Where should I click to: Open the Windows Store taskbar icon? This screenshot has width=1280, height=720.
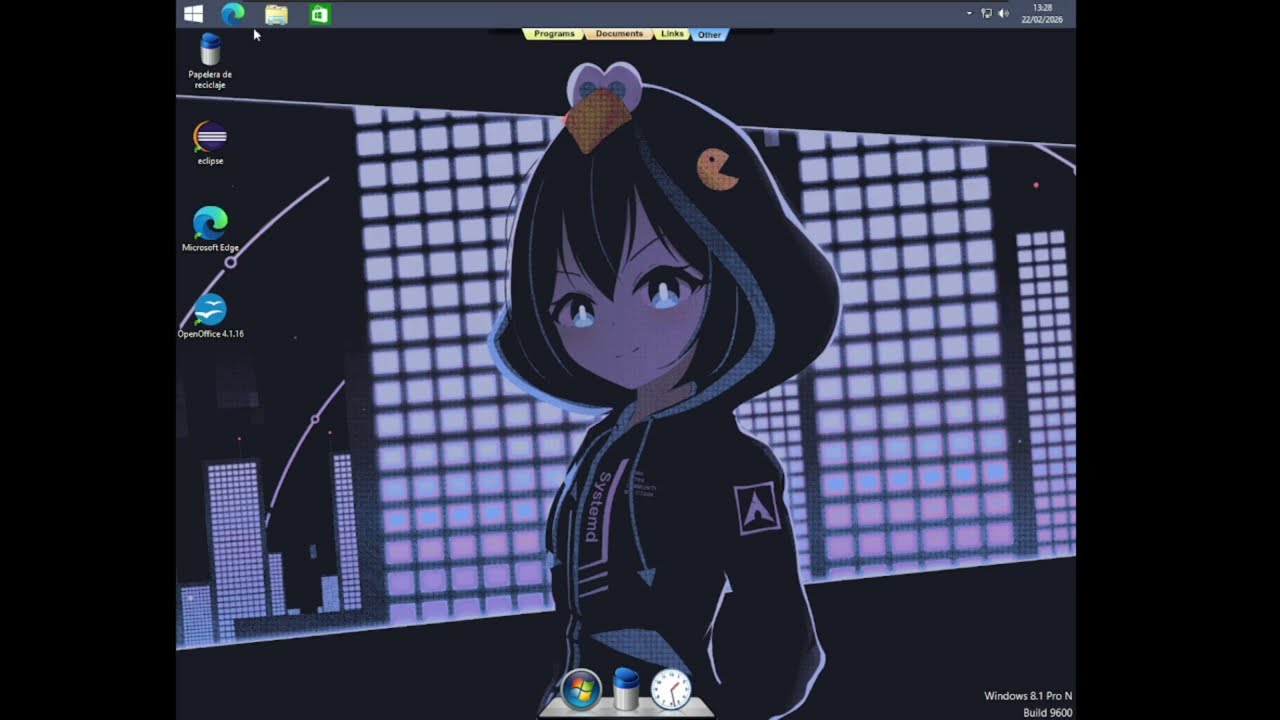click(x=319, y=14)
